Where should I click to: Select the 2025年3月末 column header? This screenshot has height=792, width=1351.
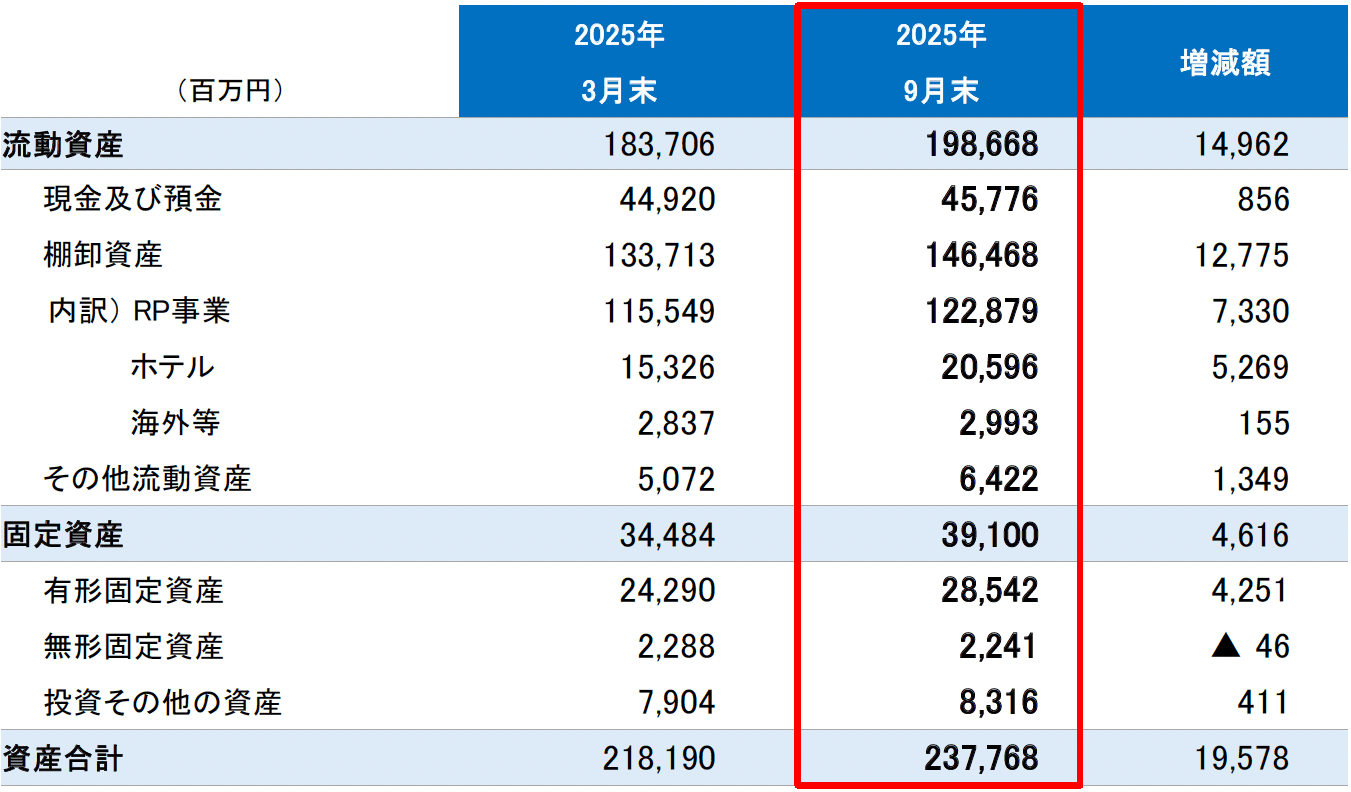pos(619,63)
